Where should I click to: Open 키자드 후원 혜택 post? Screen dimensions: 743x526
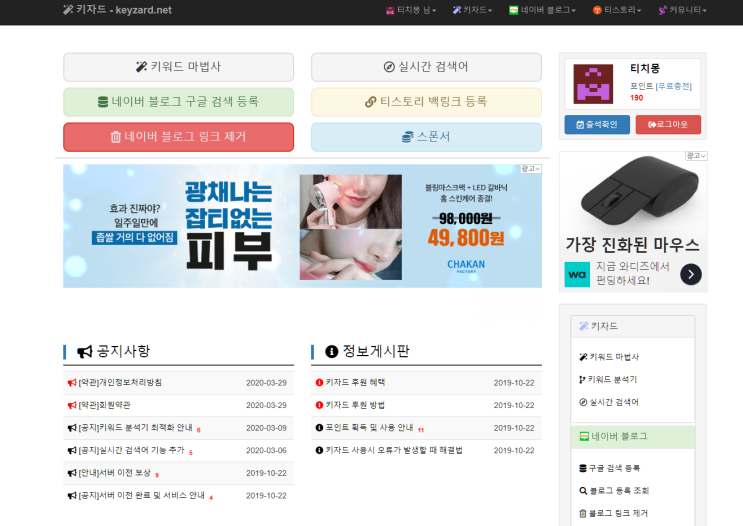pyautogui.click(x=355, y=382)
